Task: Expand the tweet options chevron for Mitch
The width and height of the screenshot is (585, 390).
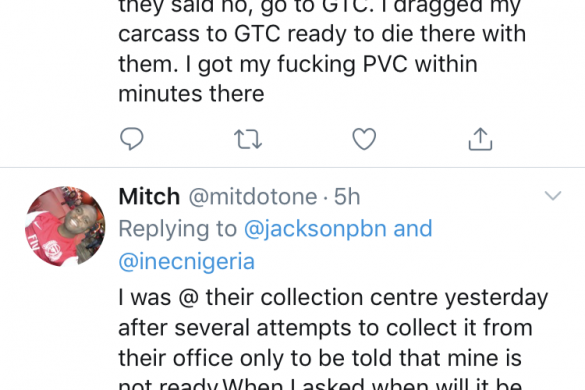Action: point(553,196)
